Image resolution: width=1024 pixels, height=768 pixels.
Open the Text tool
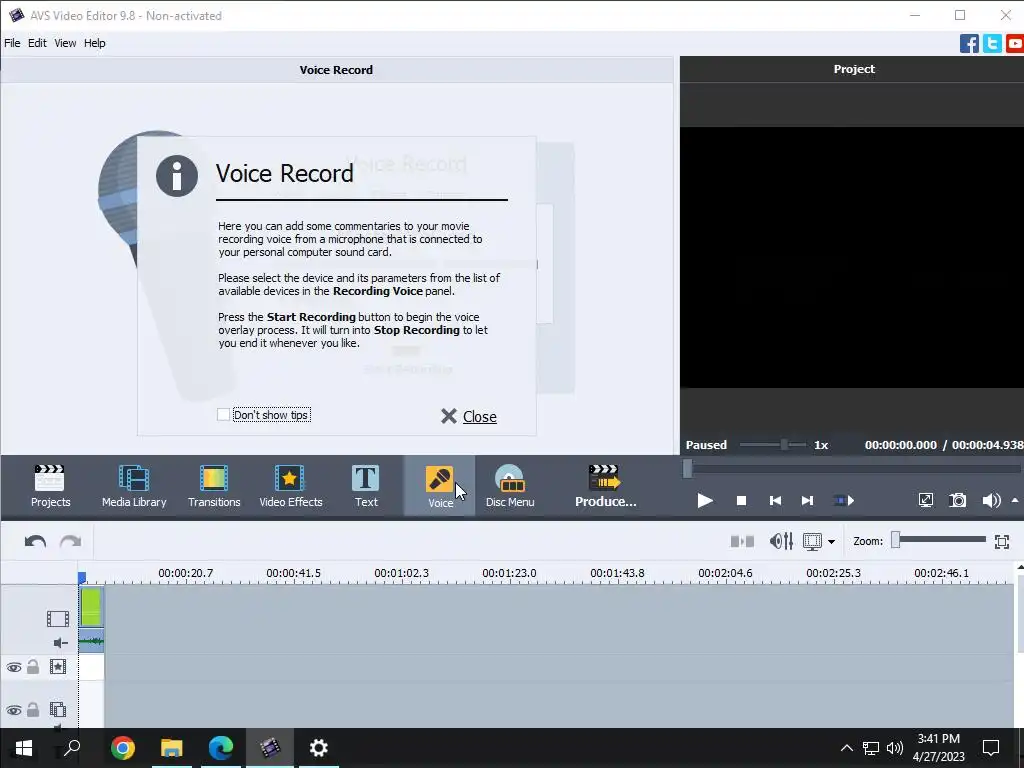tap(366, 486)
